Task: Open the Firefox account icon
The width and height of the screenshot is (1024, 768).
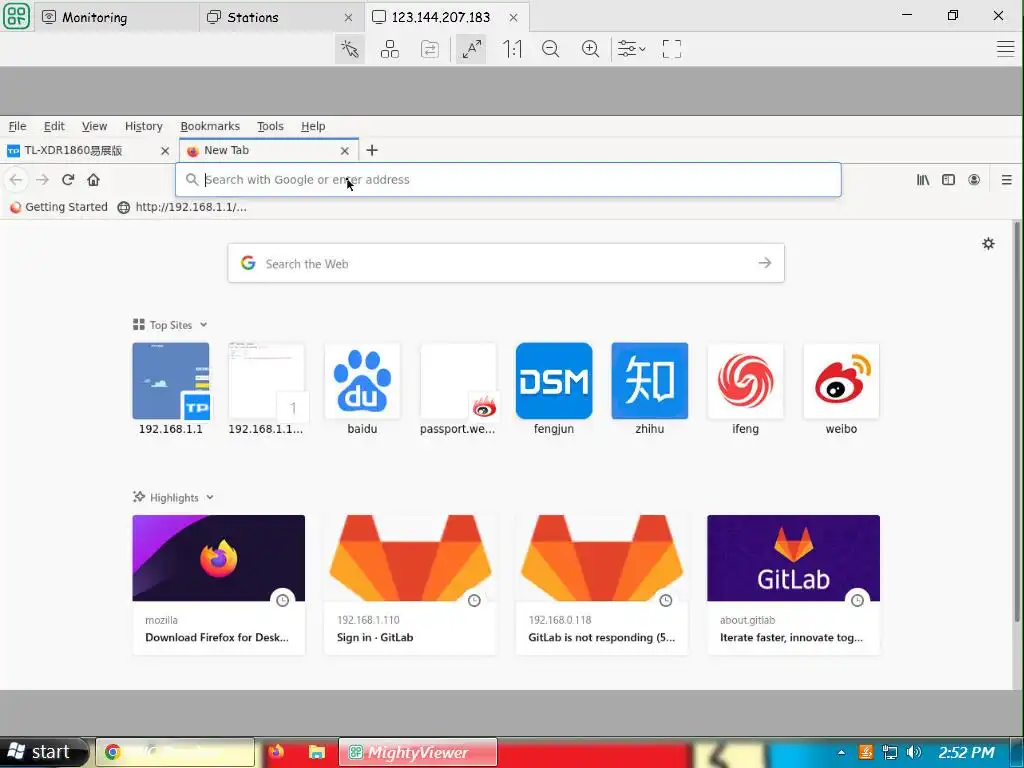Action: [974, 180]
